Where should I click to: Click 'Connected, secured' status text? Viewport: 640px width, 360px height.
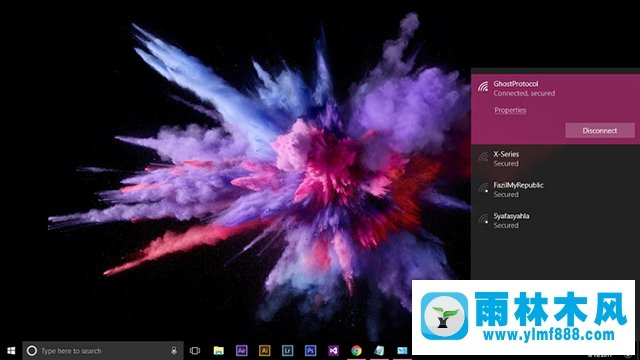[524, 93]
